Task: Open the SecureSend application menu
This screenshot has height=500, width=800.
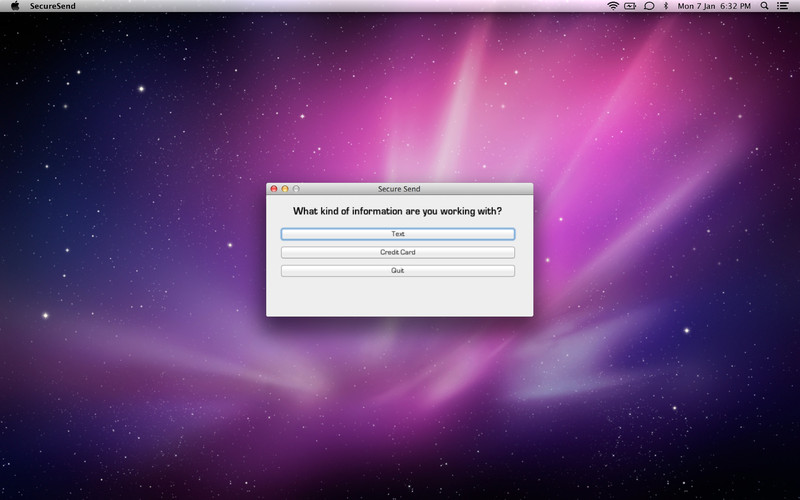Action: click(53, 6)
